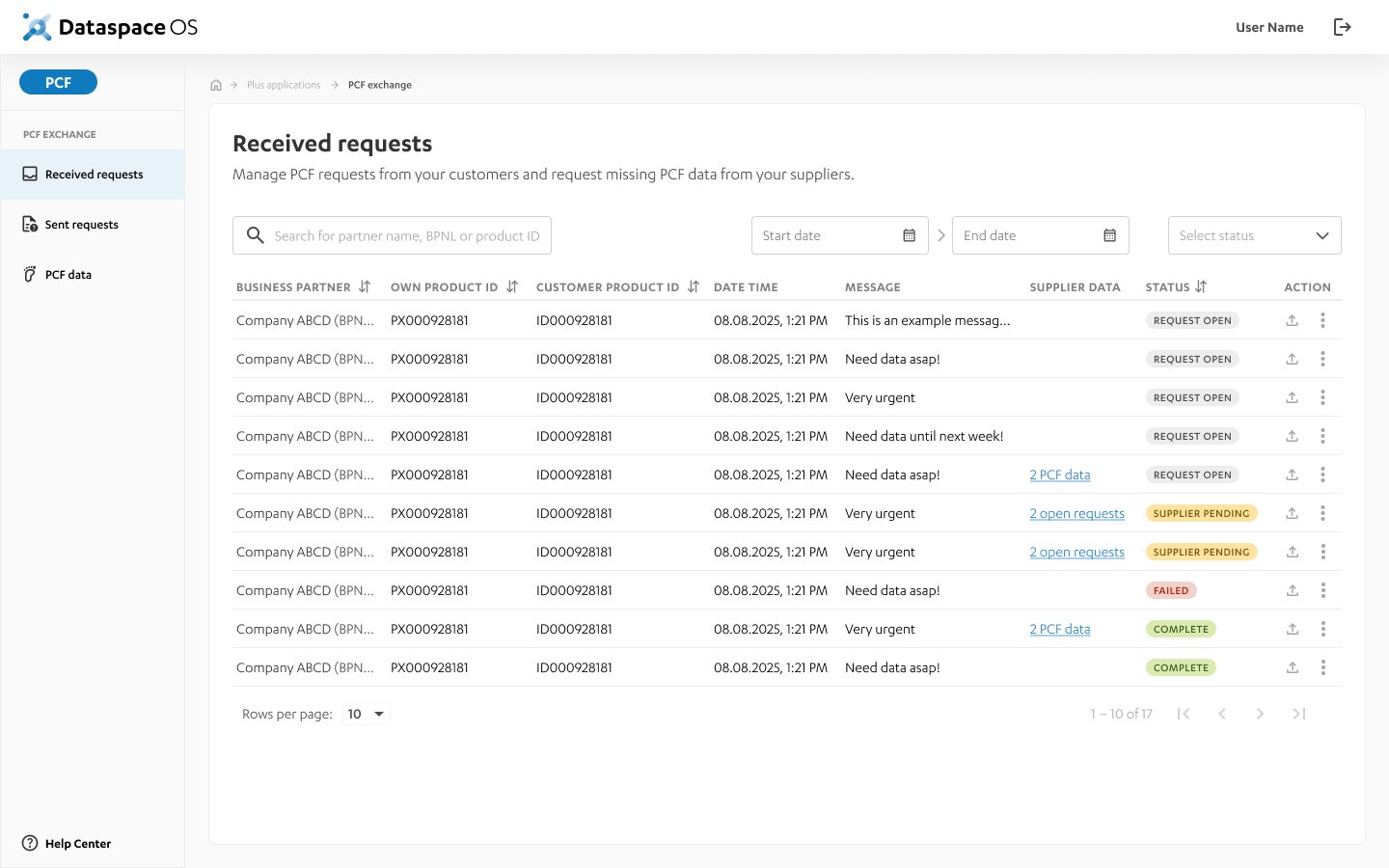
Task: Sort by the Own Product ID column arrows
Action: [512, 286]
